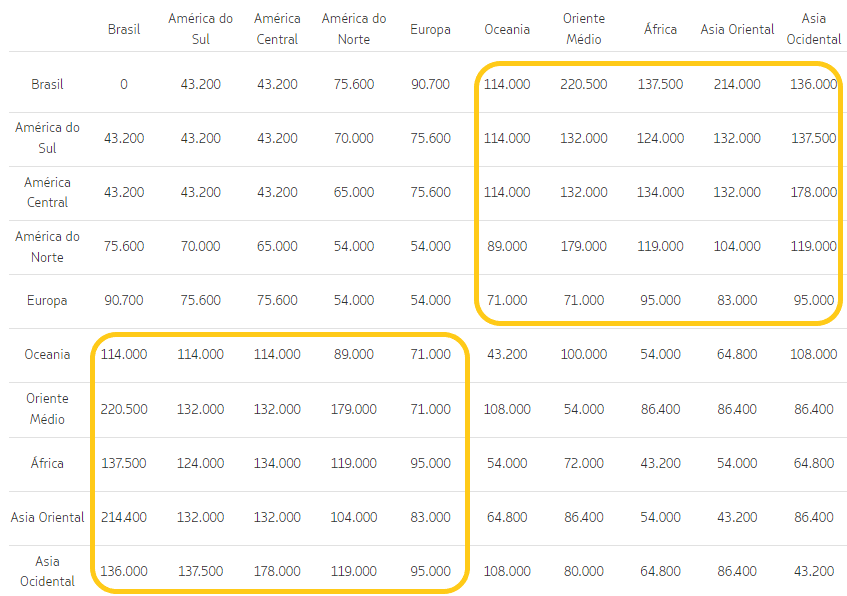This screenshot has height=596, width=847.
Task: Click the Oceania column header
Action: (507, 29)
